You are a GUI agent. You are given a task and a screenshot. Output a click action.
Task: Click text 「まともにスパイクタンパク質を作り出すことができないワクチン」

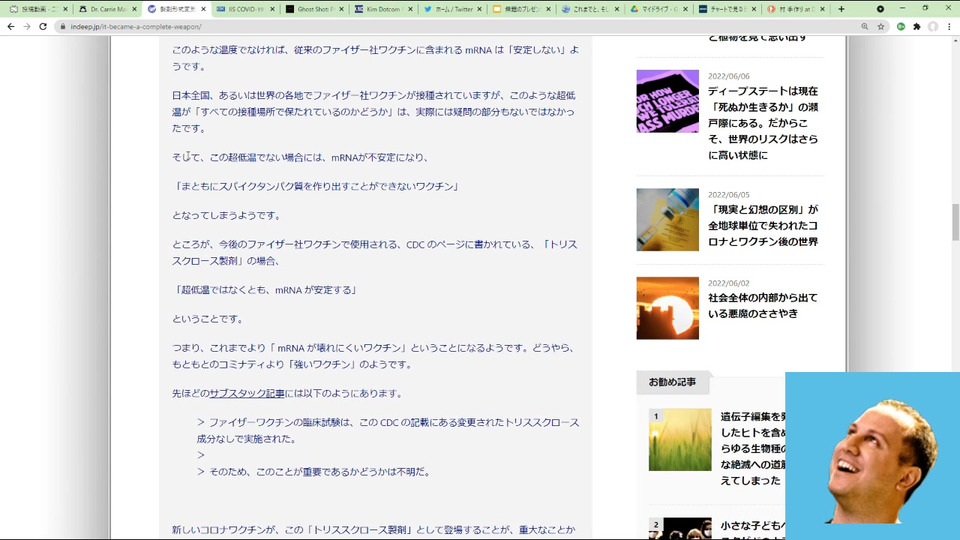pyautogui.click(x=316, y=186)
